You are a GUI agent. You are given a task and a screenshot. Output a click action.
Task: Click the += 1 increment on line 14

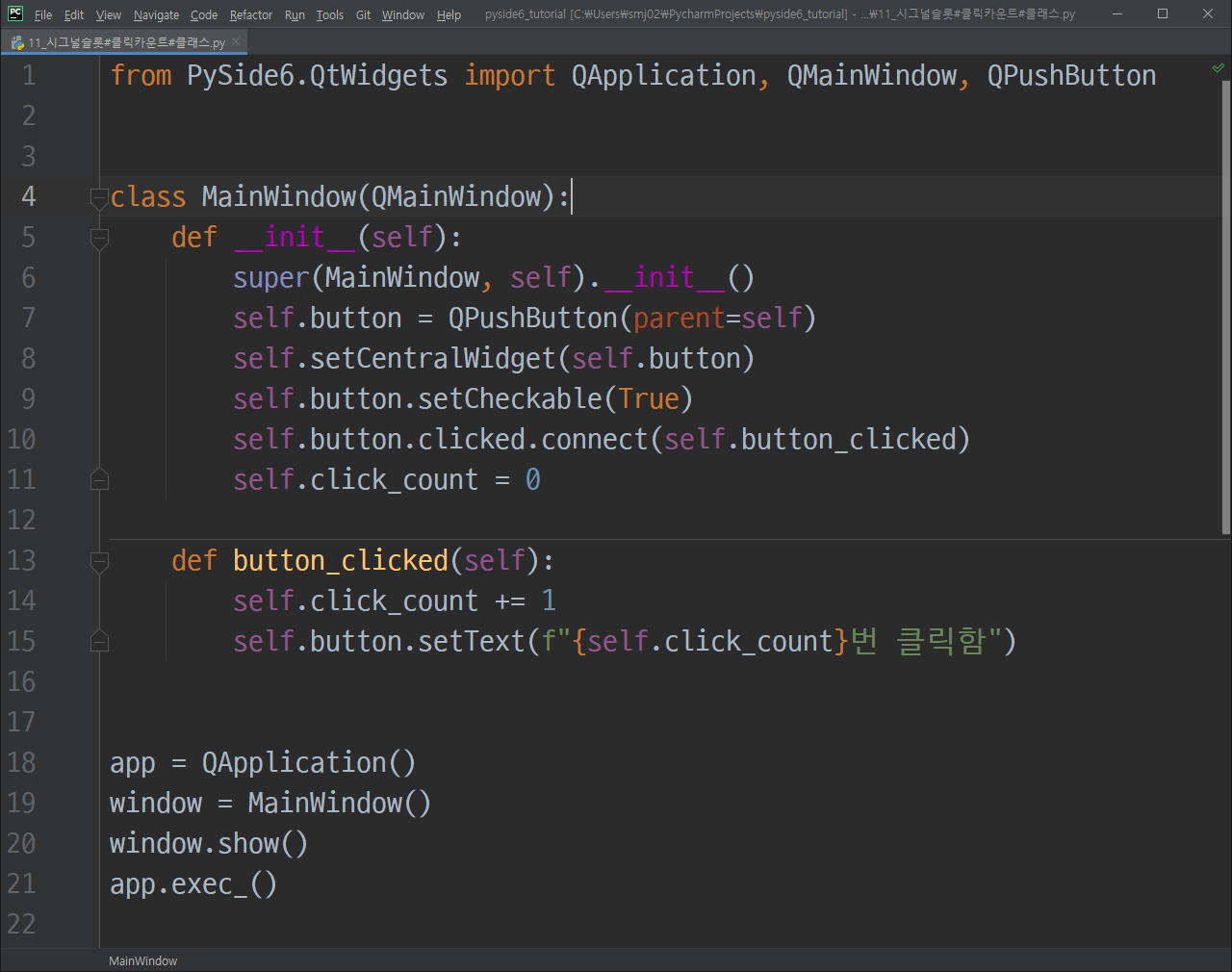526,601
